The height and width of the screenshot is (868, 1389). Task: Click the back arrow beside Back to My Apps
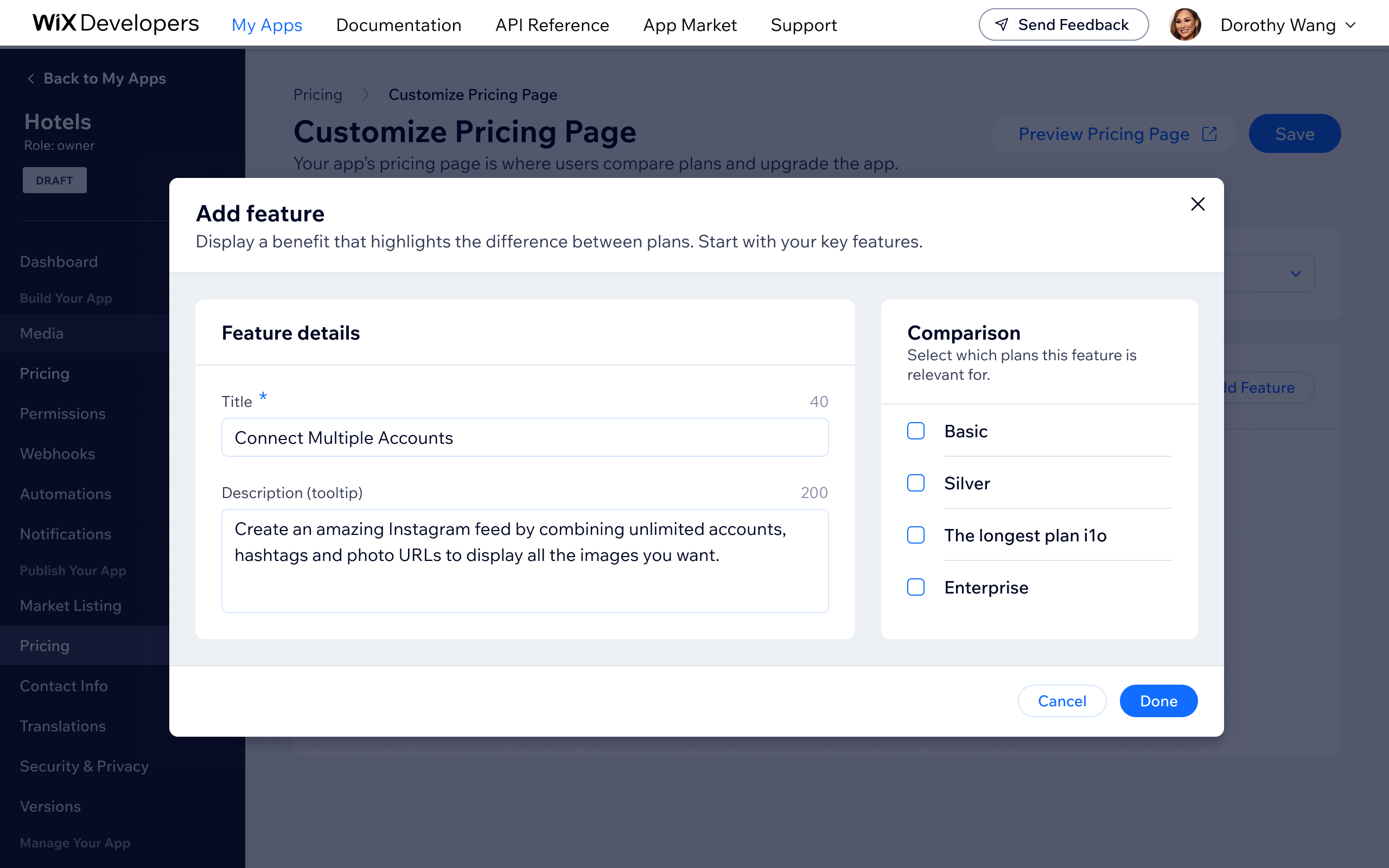pyautogui.click(x=31, y=79)
